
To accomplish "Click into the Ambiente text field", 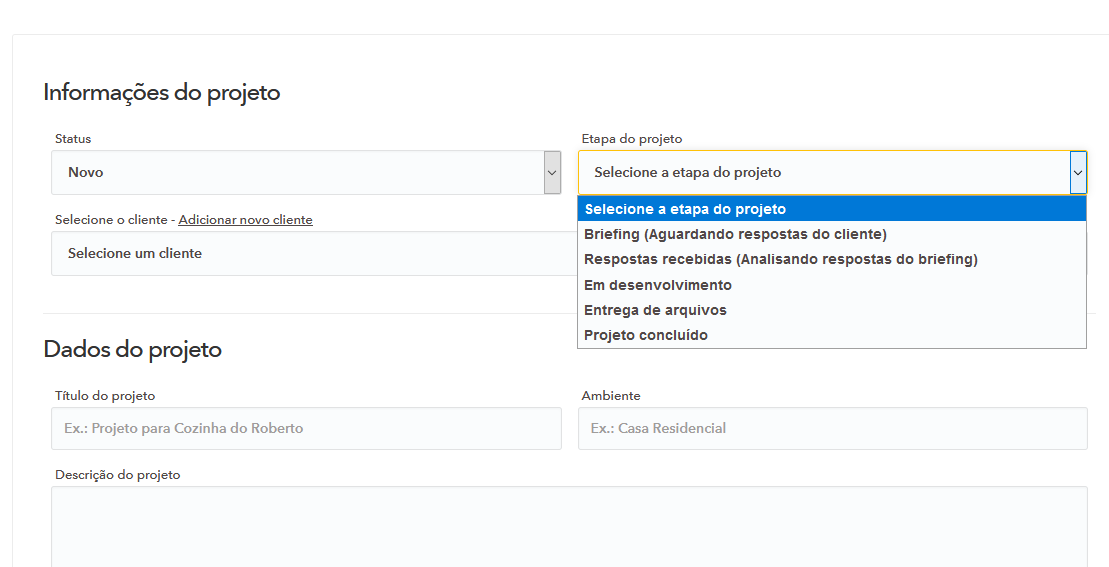I will (832, 428).
